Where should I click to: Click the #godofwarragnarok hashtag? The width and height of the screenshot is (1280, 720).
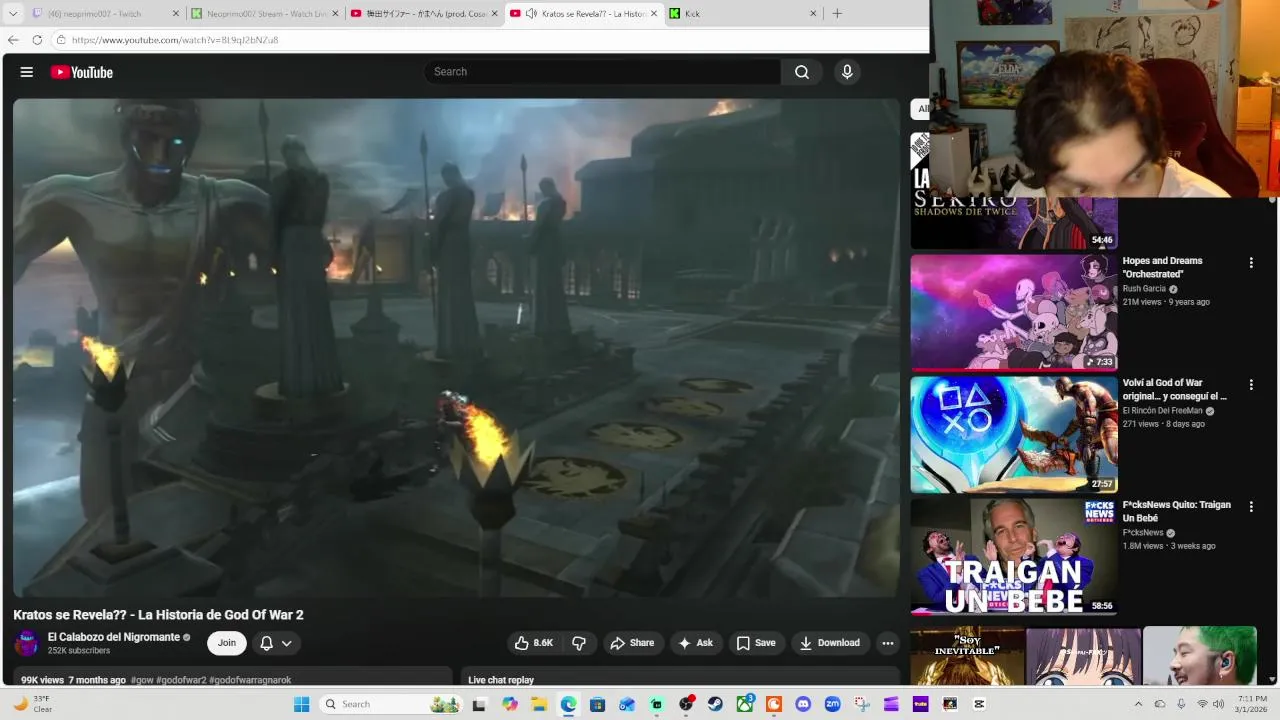click(x=250, y=680)
